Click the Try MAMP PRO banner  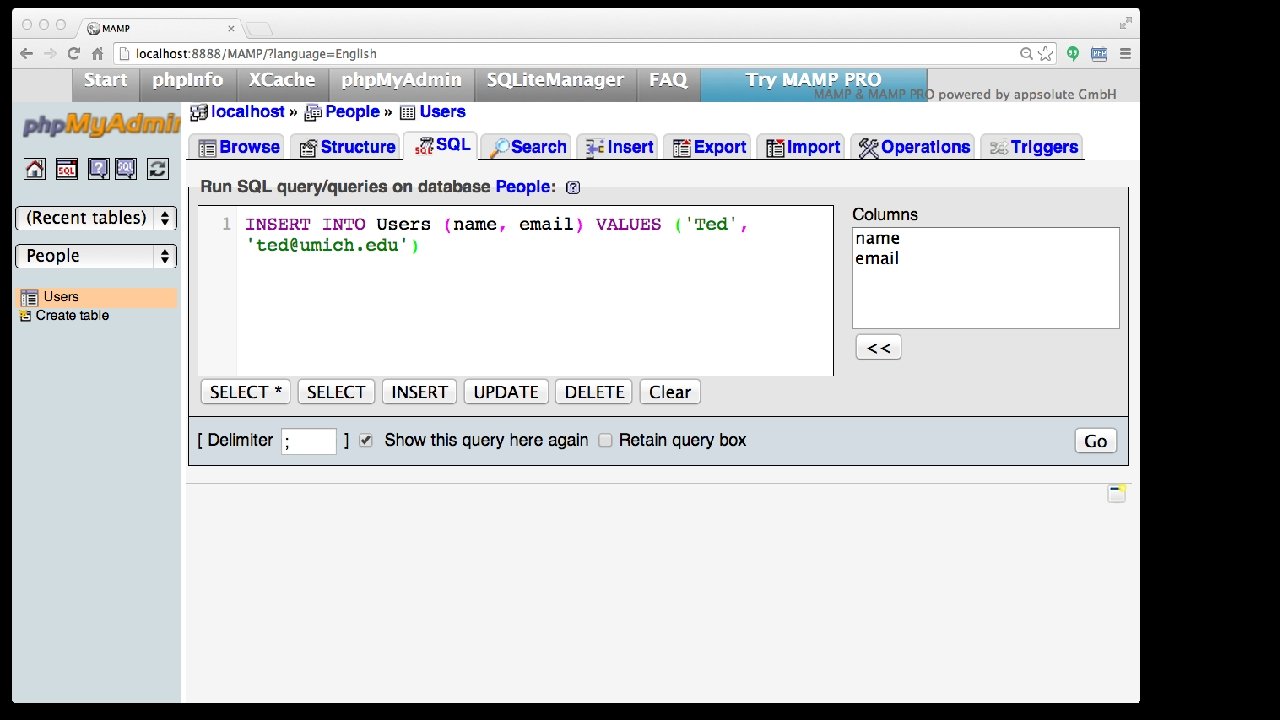click(814, 84)
